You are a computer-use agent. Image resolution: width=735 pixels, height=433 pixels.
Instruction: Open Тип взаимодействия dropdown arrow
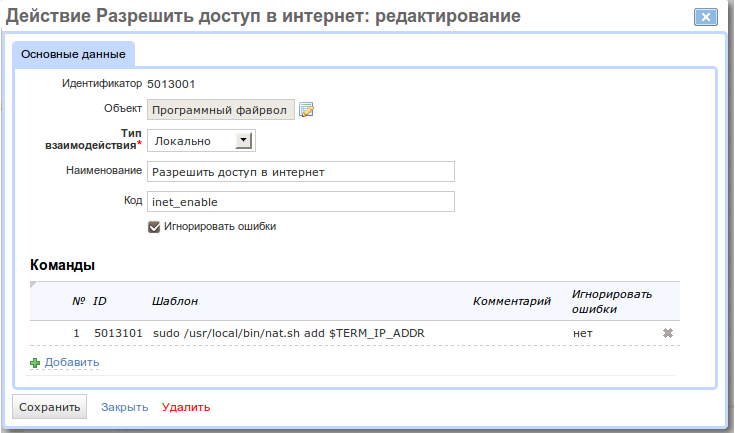[243, 140]
